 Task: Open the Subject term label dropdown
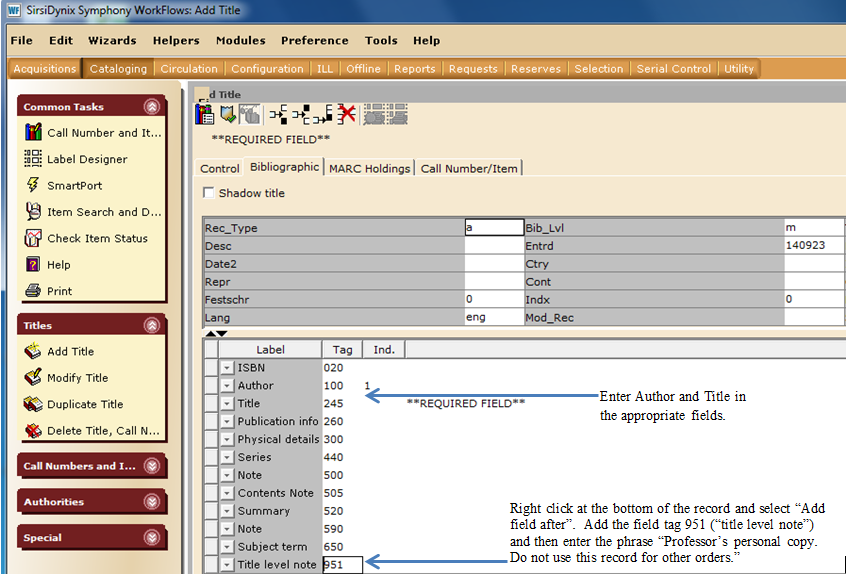(x=227, y=547)
